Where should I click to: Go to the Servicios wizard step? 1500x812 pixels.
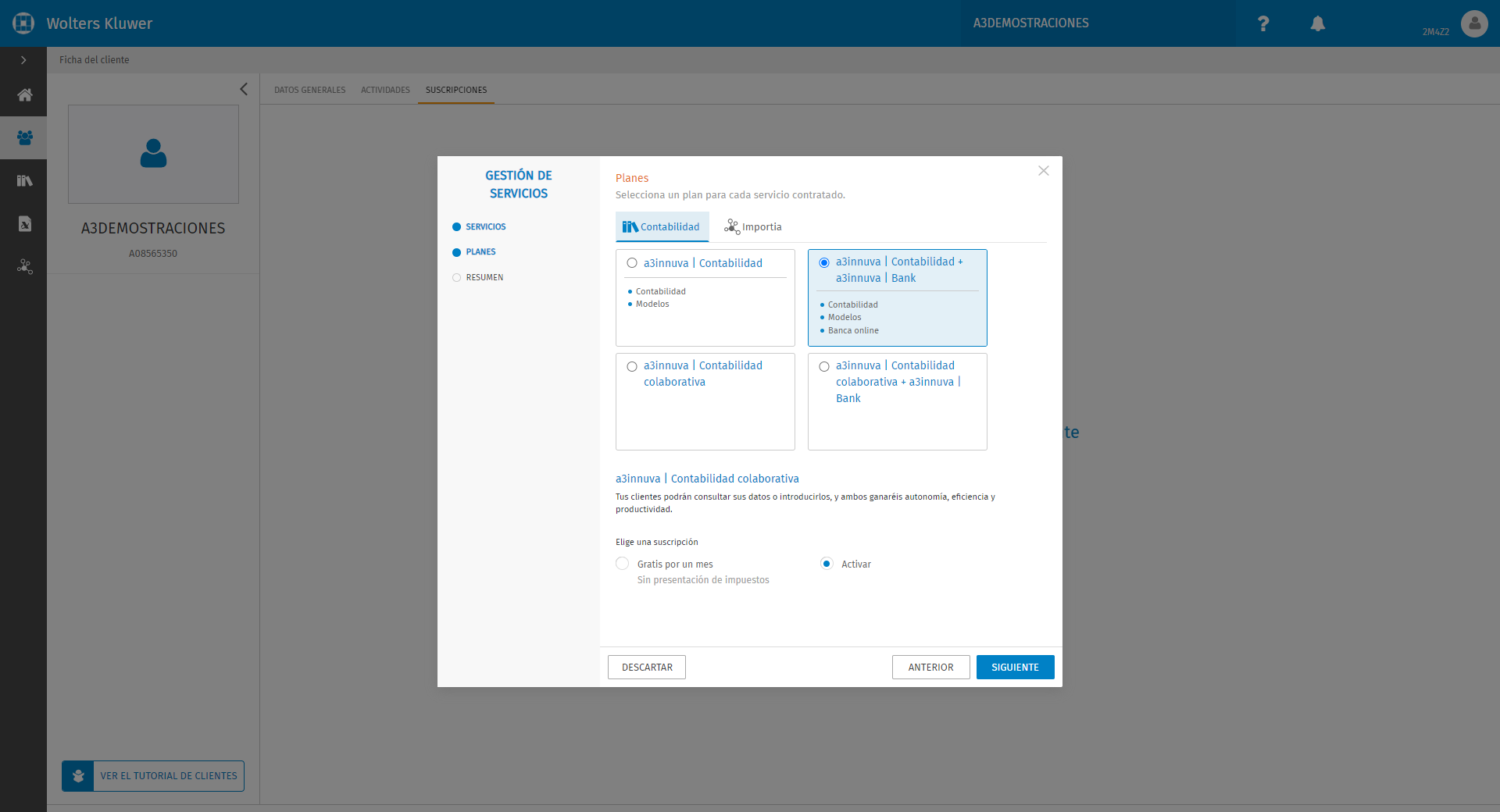479,226
